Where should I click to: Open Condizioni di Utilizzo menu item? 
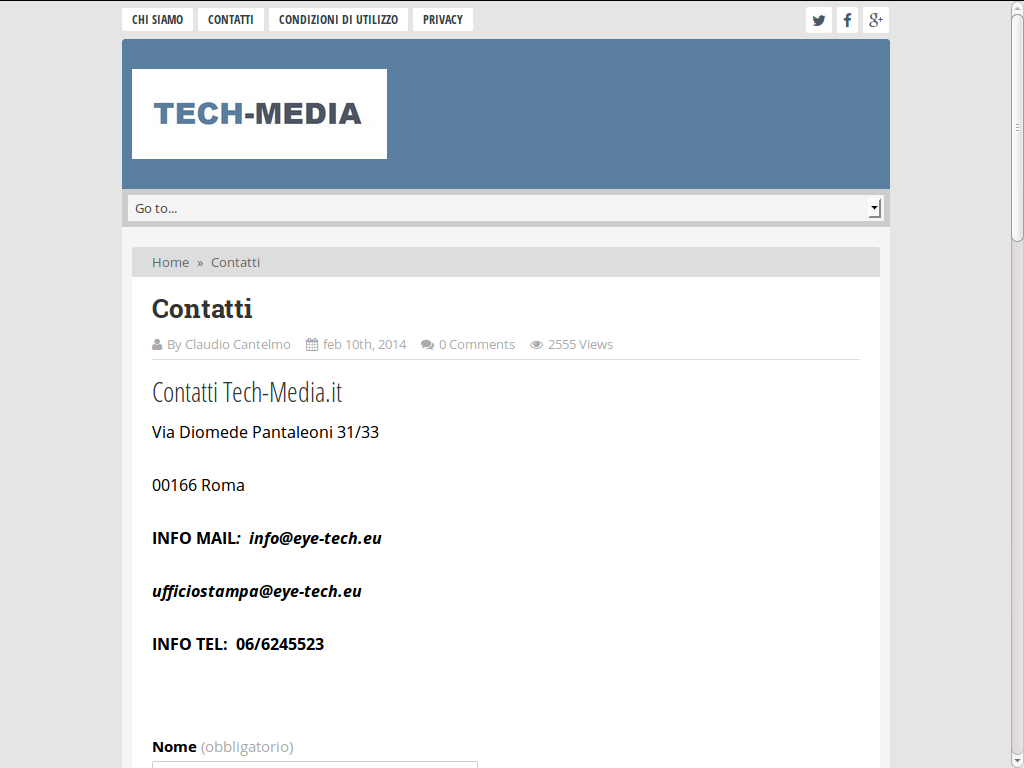338,20
